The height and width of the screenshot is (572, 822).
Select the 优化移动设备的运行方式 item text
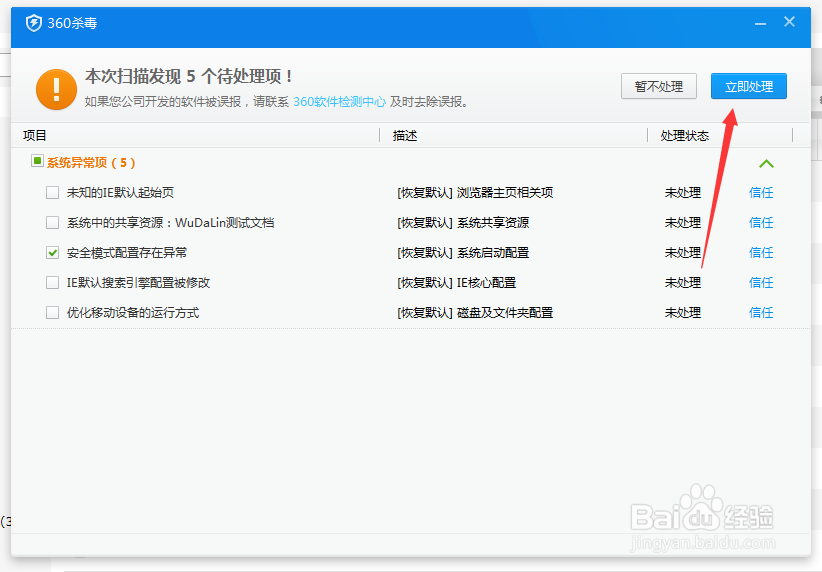(x=133, y=313)
